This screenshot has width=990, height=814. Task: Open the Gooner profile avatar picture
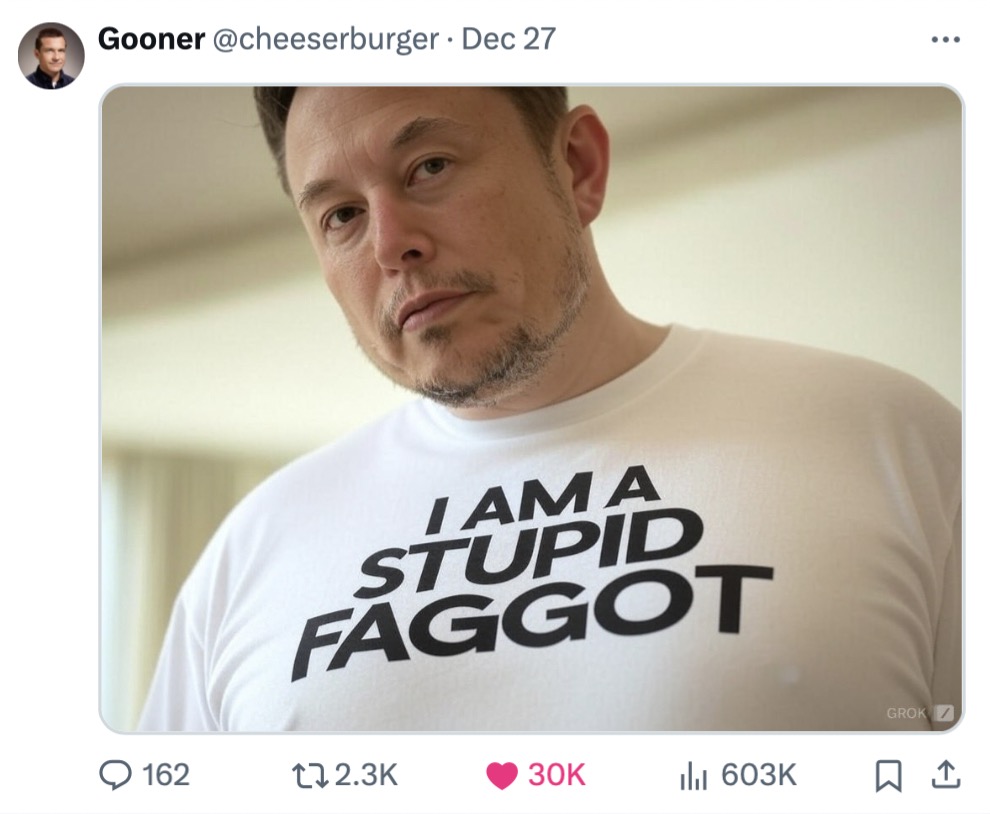(x=51, y=56)
